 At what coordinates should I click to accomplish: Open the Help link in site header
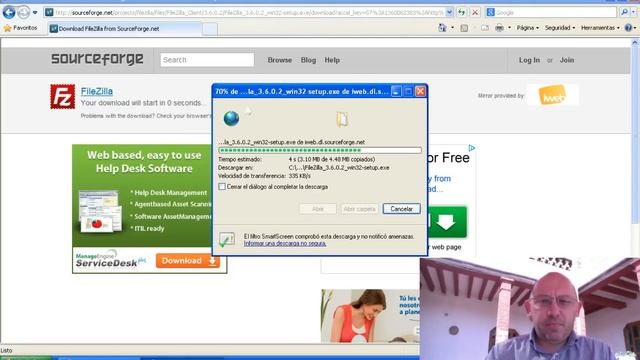pos(332,60)
